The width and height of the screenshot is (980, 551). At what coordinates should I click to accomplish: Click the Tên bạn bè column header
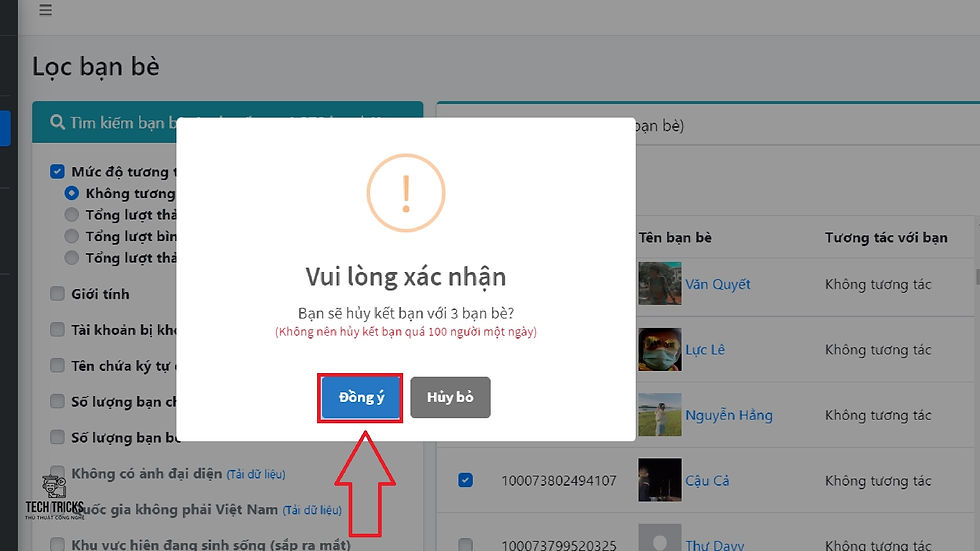tap(675, 237)
